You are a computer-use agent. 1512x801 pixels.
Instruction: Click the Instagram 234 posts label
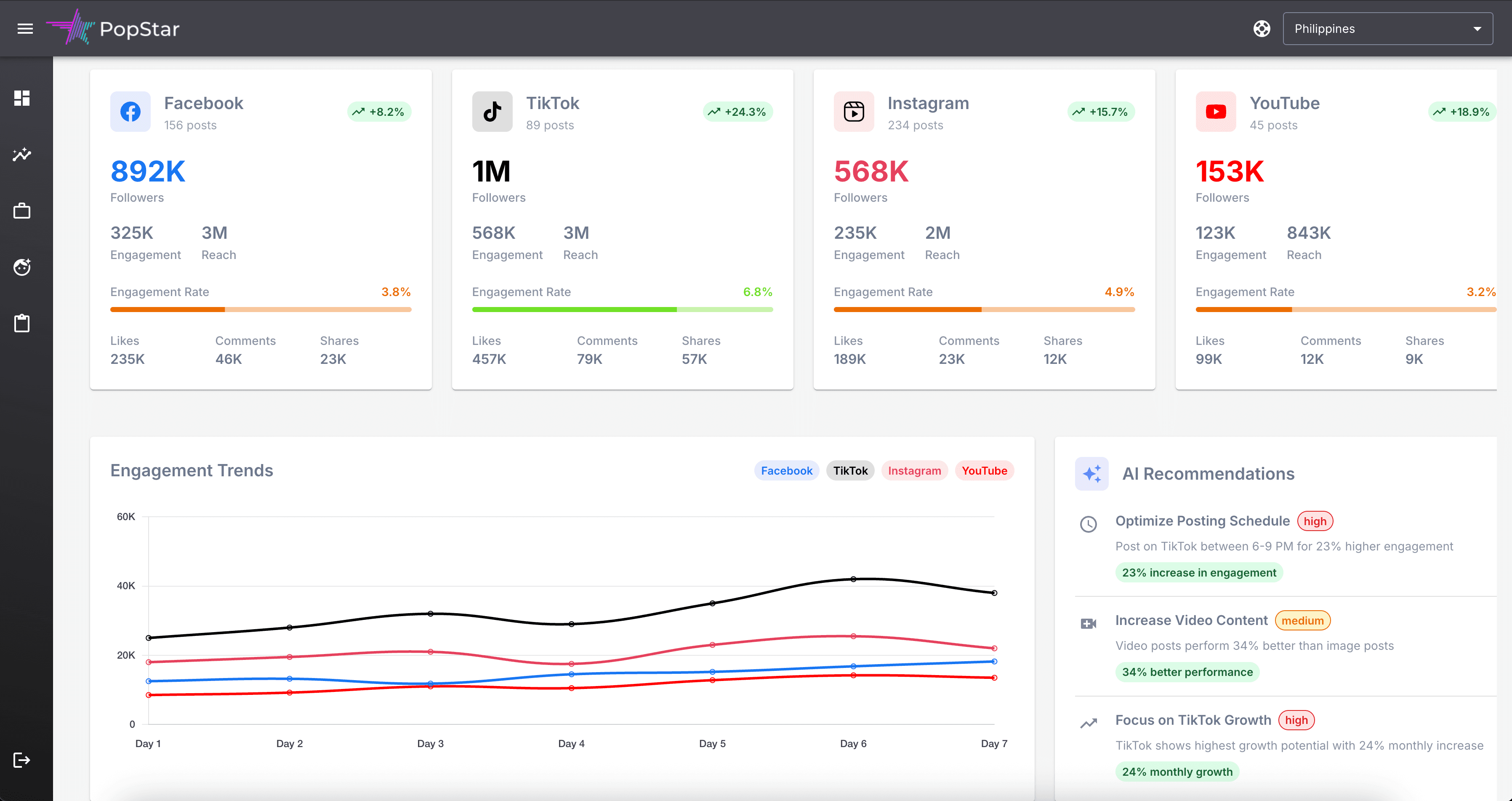coord(915,125)
